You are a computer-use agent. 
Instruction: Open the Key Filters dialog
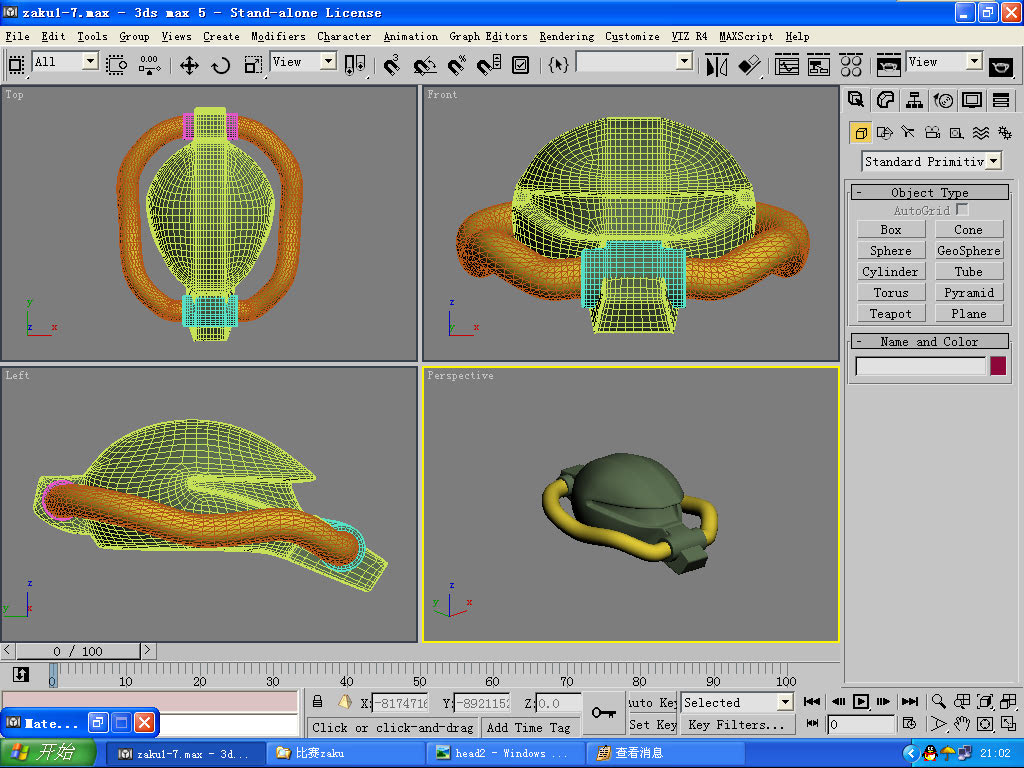coord(737,724)
